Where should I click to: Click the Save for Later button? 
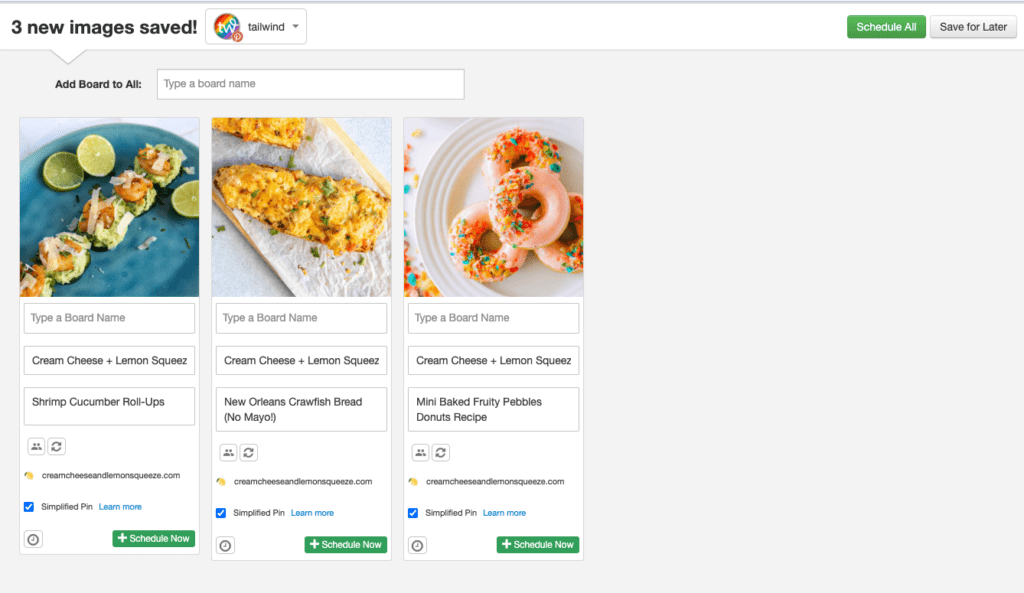point(973,27)
